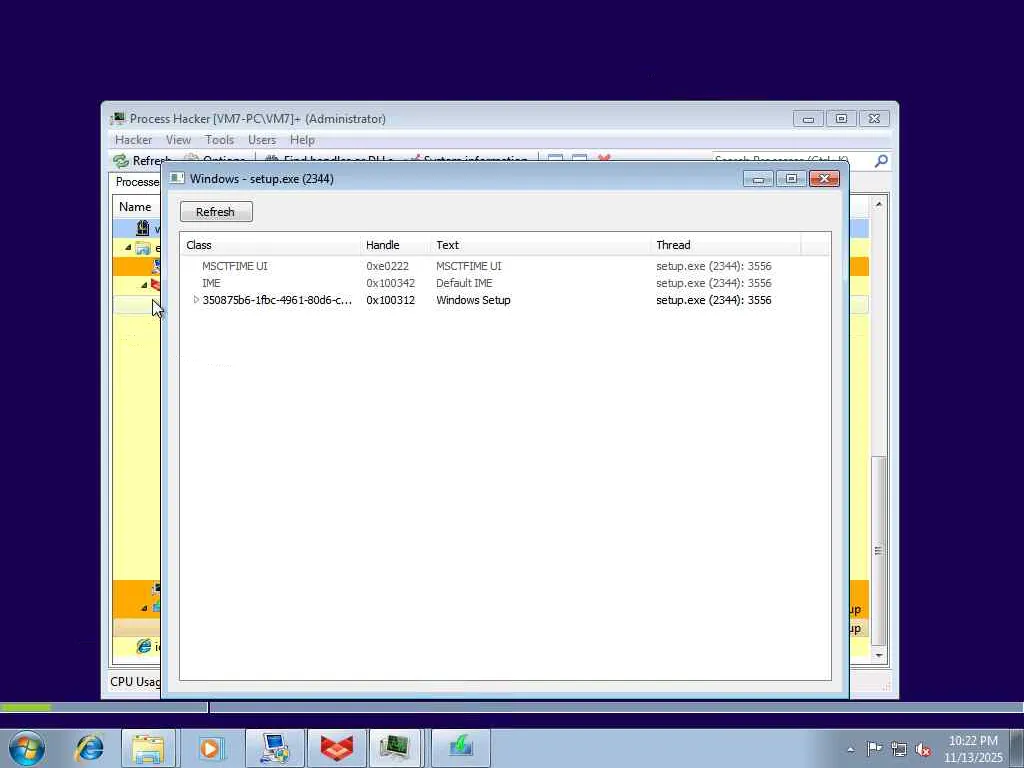
Task: Click handle value 0x100342
Action: pos(391,283)
